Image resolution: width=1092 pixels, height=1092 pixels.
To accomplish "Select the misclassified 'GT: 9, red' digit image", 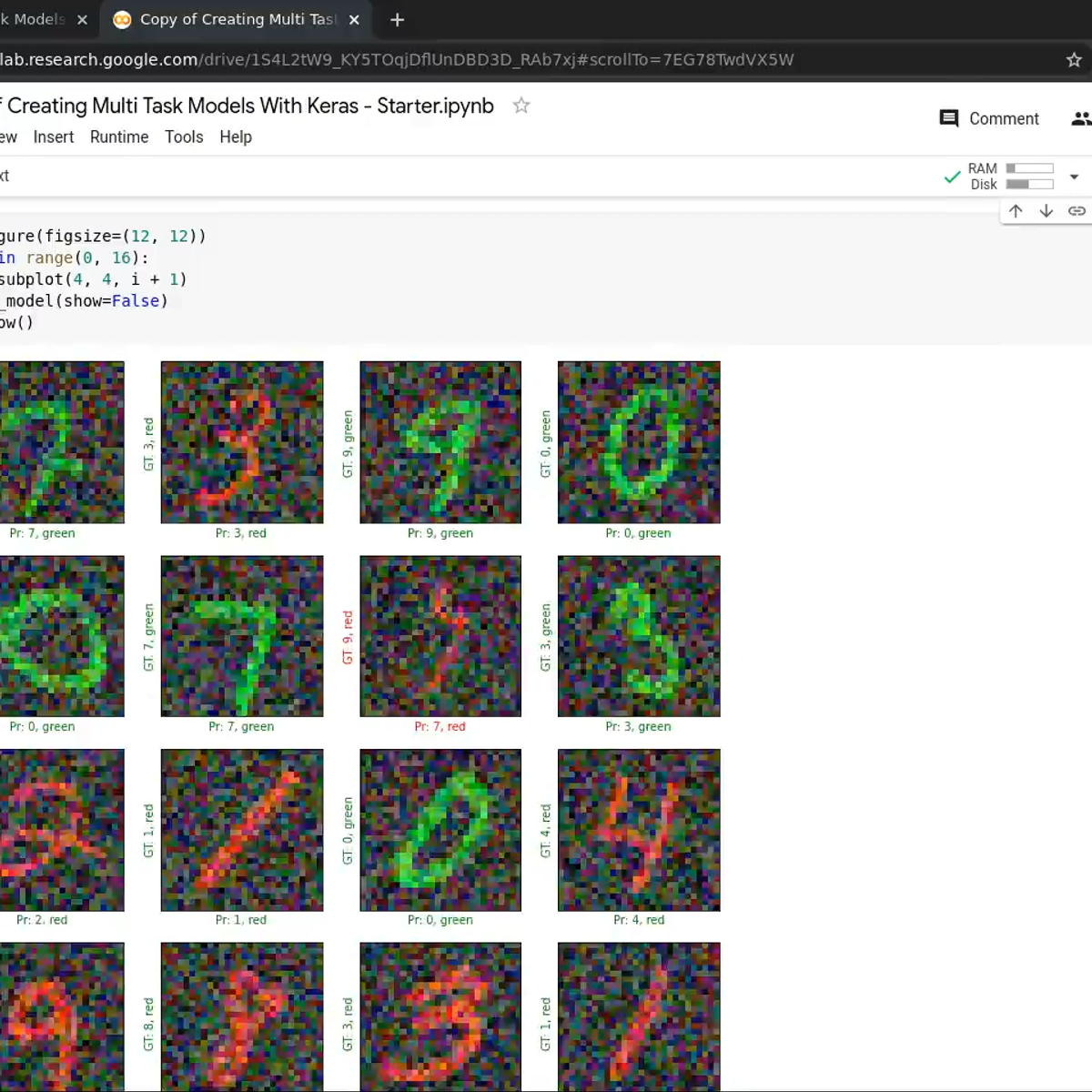I will [x=440, y=637].
